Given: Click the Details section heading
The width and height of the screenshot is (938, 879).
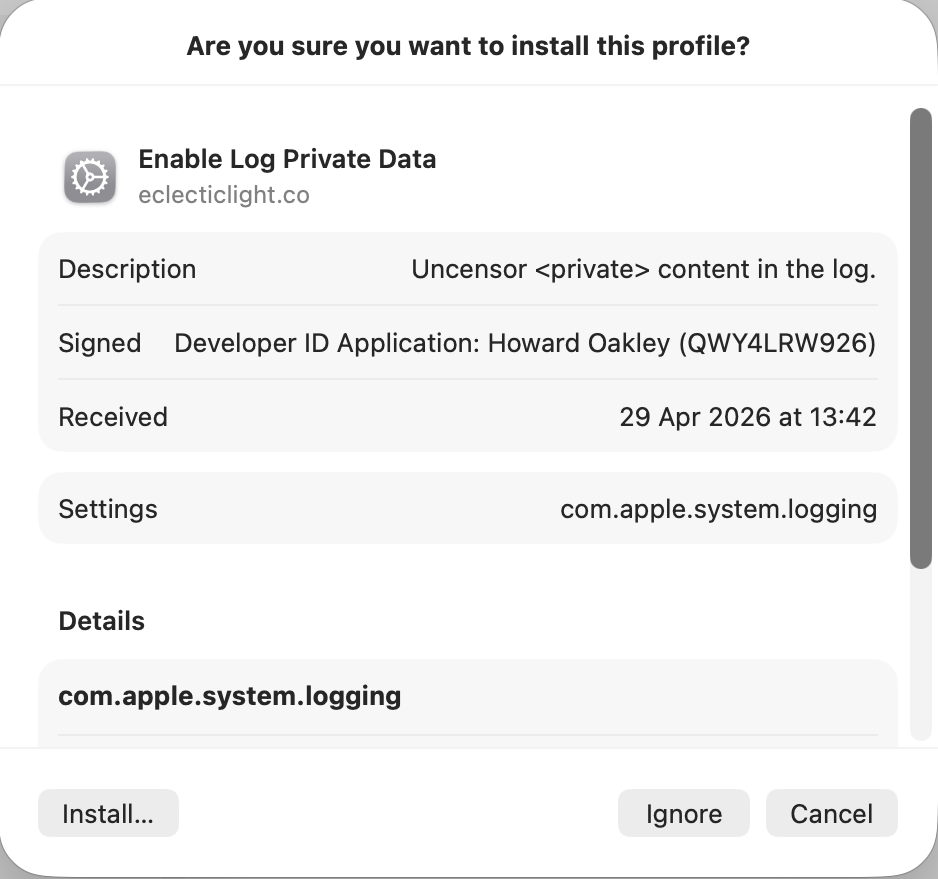Looking at the screenshot, I should pyautogui.click(x=102, y=621).
